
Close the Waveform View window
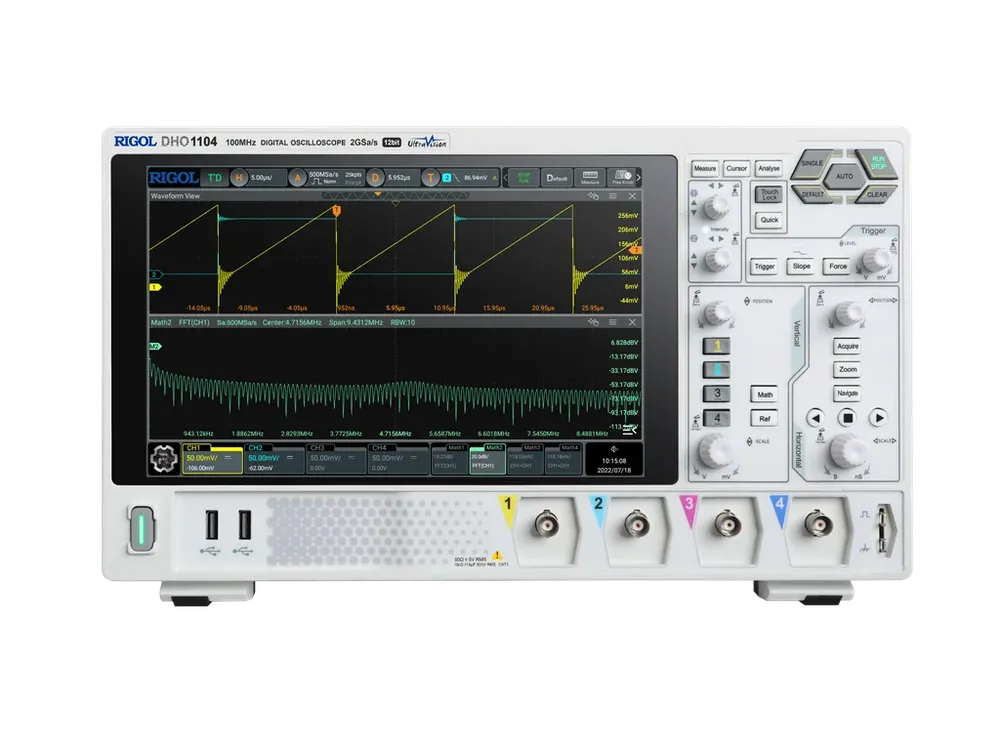pos(632,196)
